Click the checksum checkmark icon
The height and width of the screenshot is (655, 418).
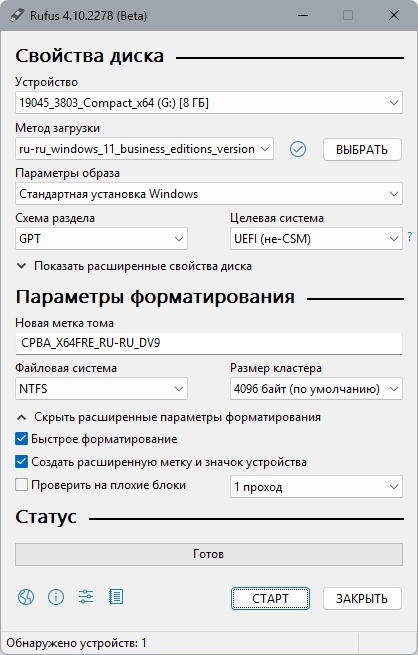(x=298, y=149)
